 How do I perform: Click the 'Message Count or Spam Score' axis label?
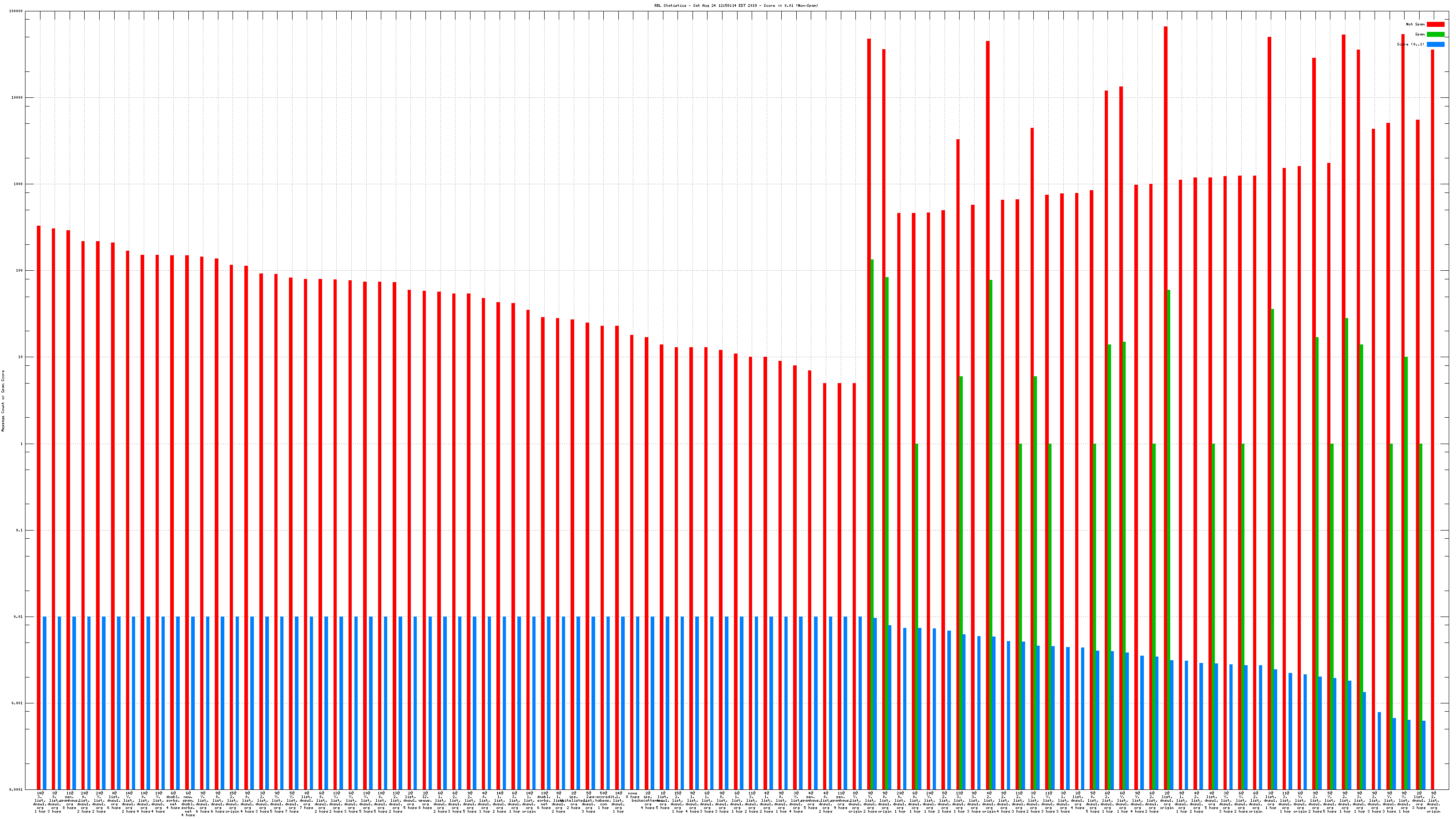click(3, 401)
